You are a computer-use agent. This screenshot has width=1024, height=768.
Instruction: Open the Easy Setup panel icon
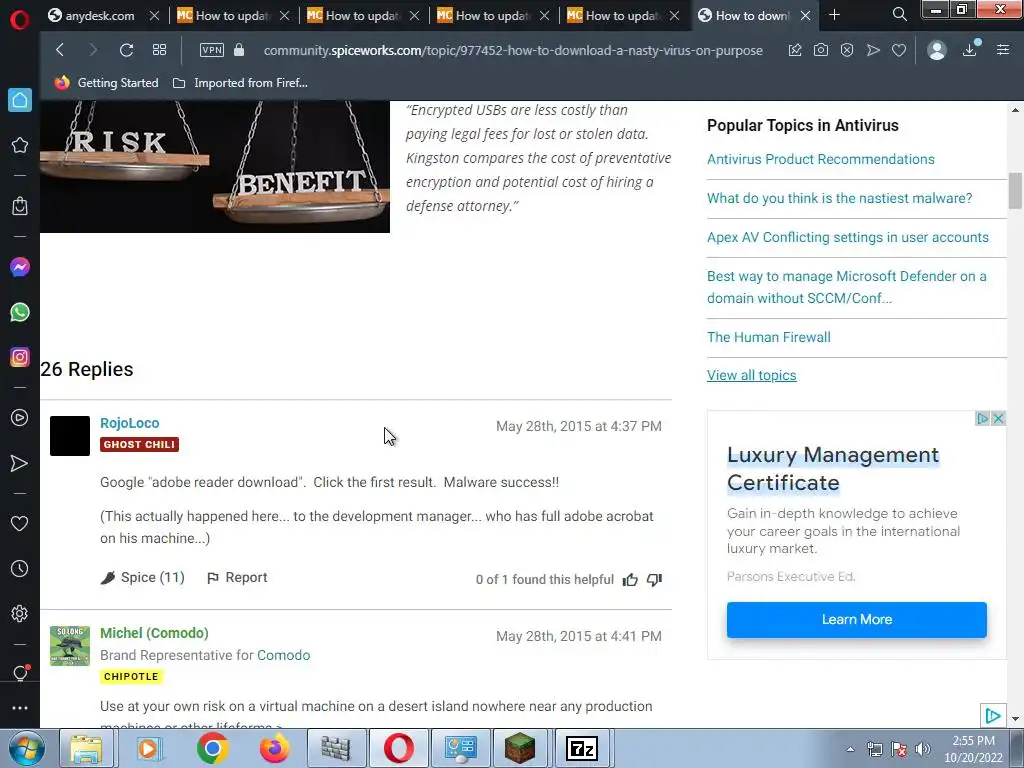[x=1003, y=50]
